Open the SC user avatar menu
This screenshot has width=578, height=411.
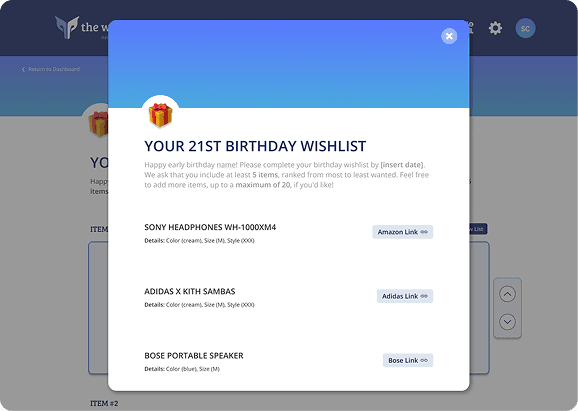coord(525,28)
